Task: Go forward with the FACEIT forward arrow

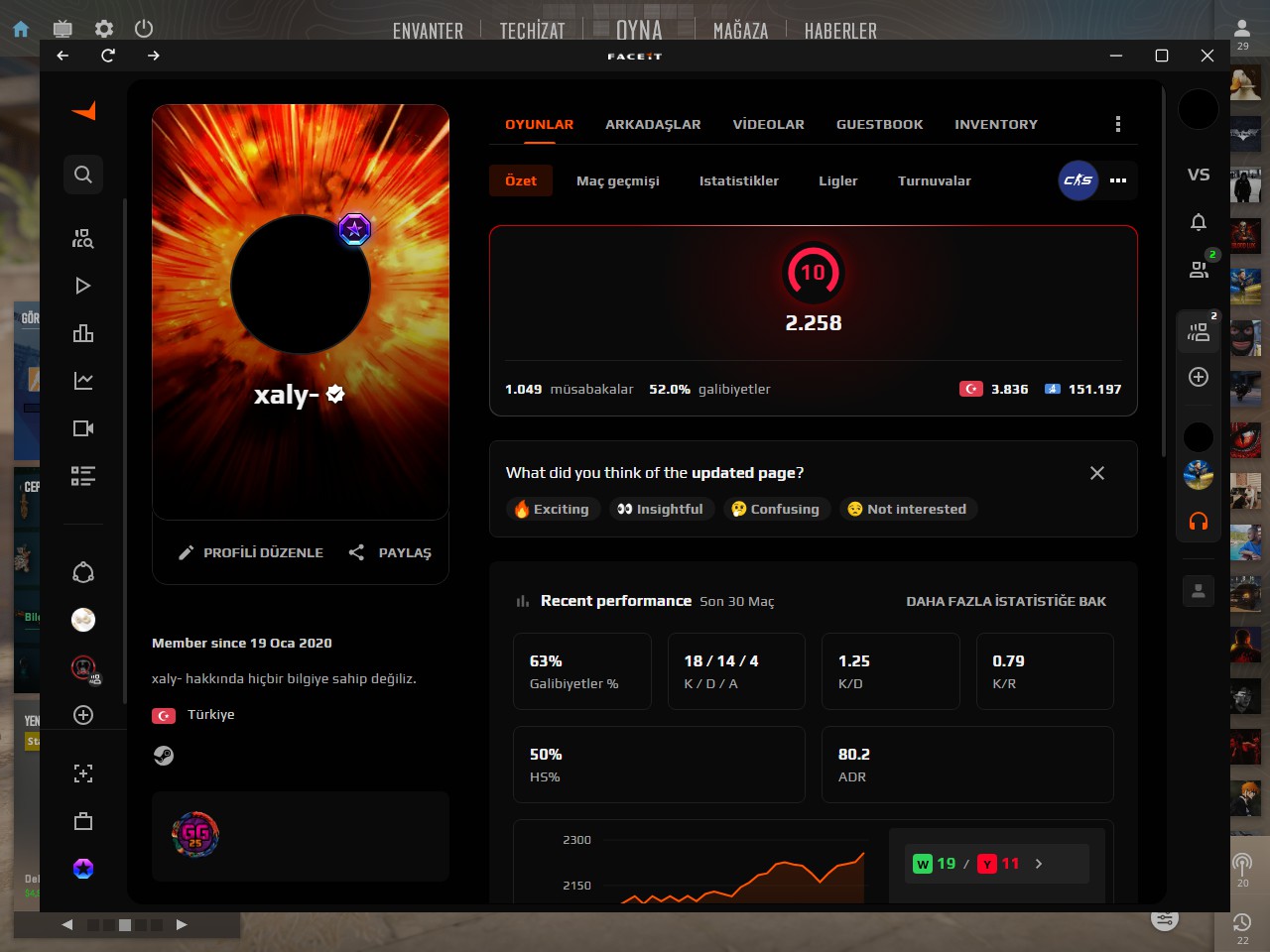Action: pos(154,56)
